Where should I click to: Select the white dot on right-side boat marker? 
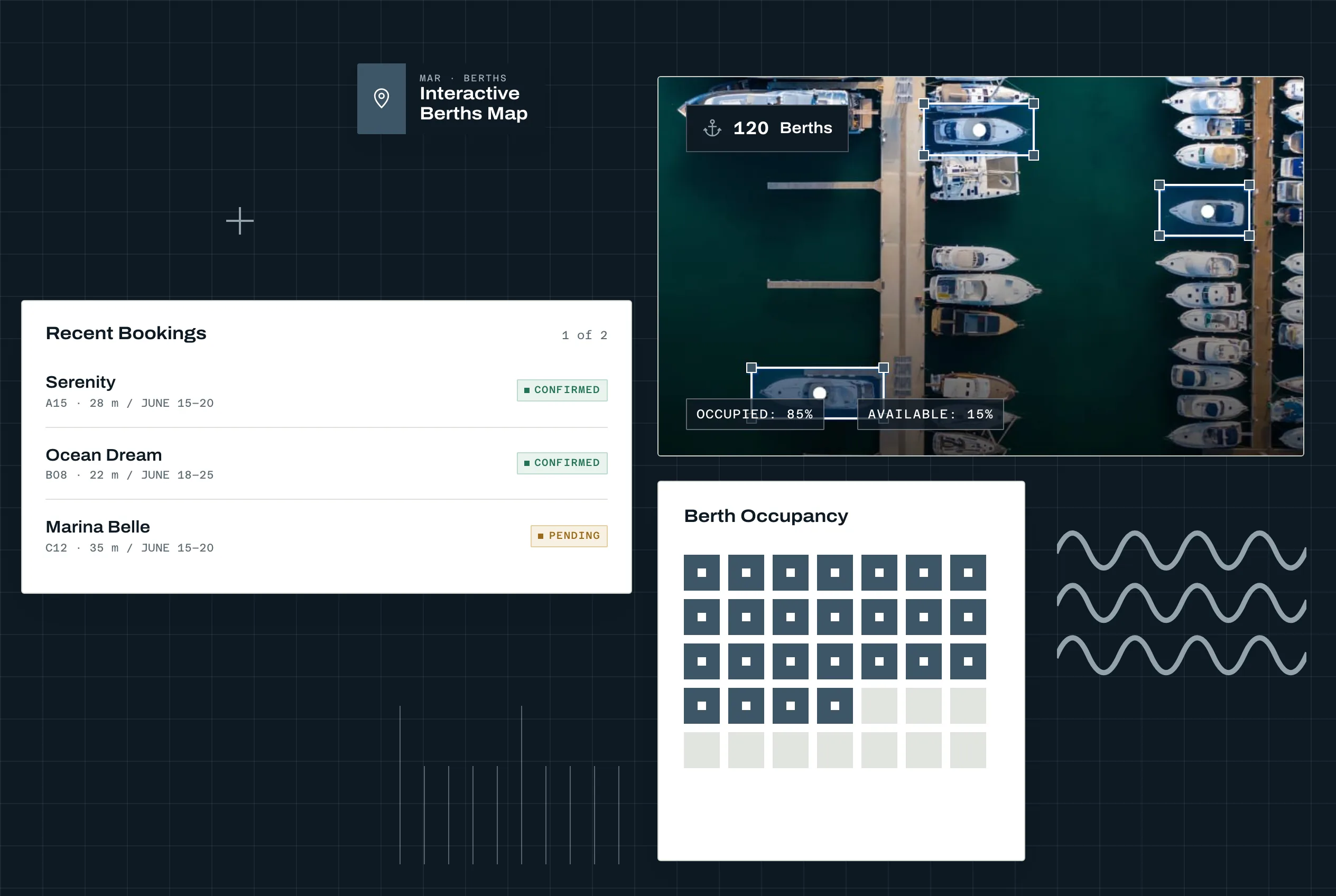[x=1208, y=211]
